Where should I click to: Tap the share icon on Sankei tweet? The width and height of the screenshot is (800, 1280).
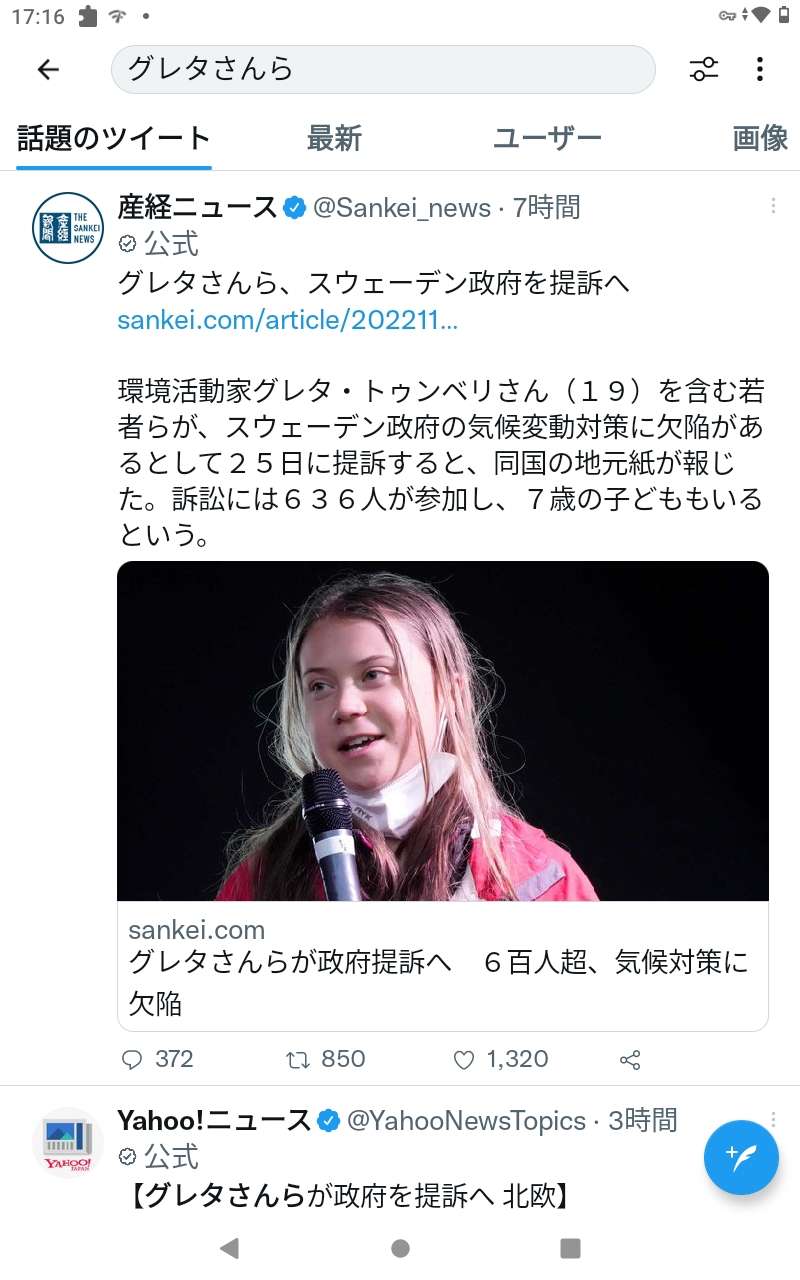click(x=630, y=1060)
